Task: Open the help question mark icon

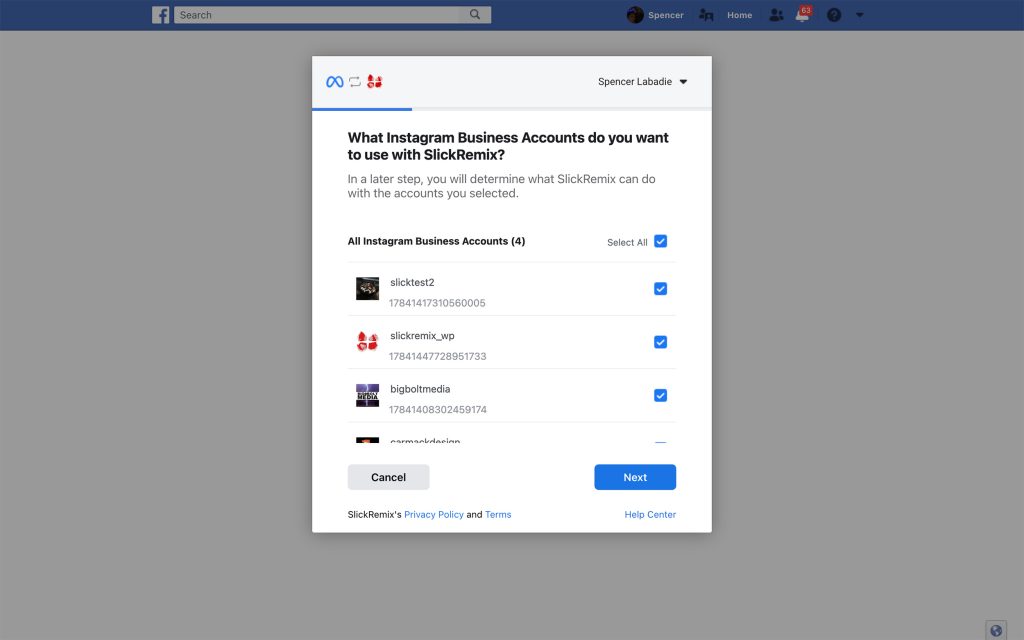Action: click(x=834, y=15)
